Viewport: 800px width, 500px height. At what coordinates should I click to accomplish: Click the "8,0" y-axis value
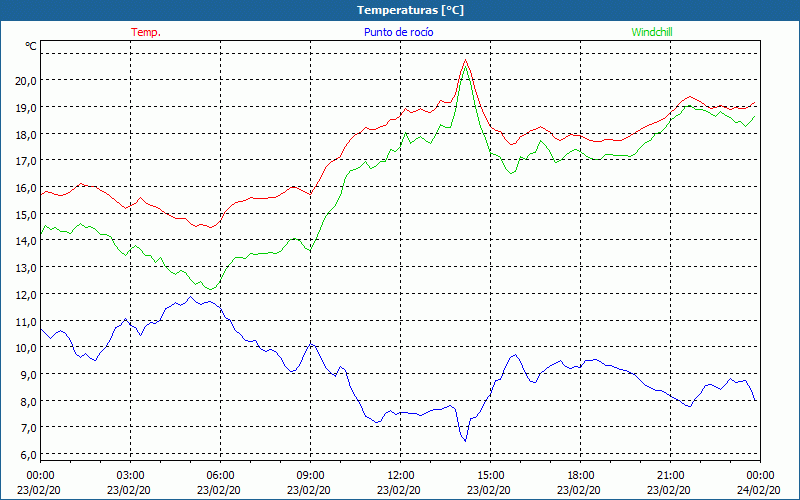tap(29, 402)
